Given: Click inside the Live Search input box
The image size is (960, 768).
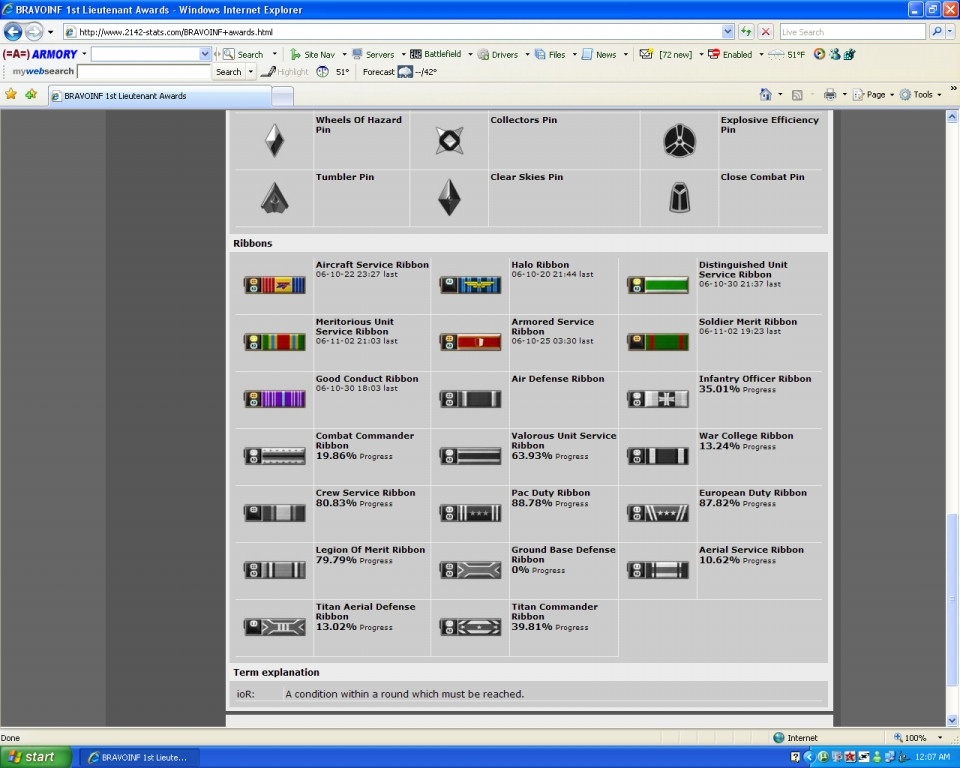Looking at the screenshot, I should click(851, 32).
